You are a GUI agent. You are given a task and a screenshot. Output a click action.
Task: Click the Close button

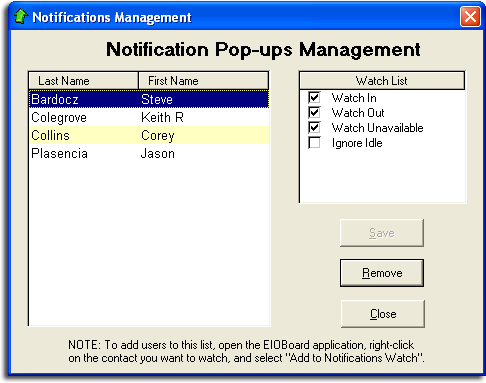click(x=383, y=314)
